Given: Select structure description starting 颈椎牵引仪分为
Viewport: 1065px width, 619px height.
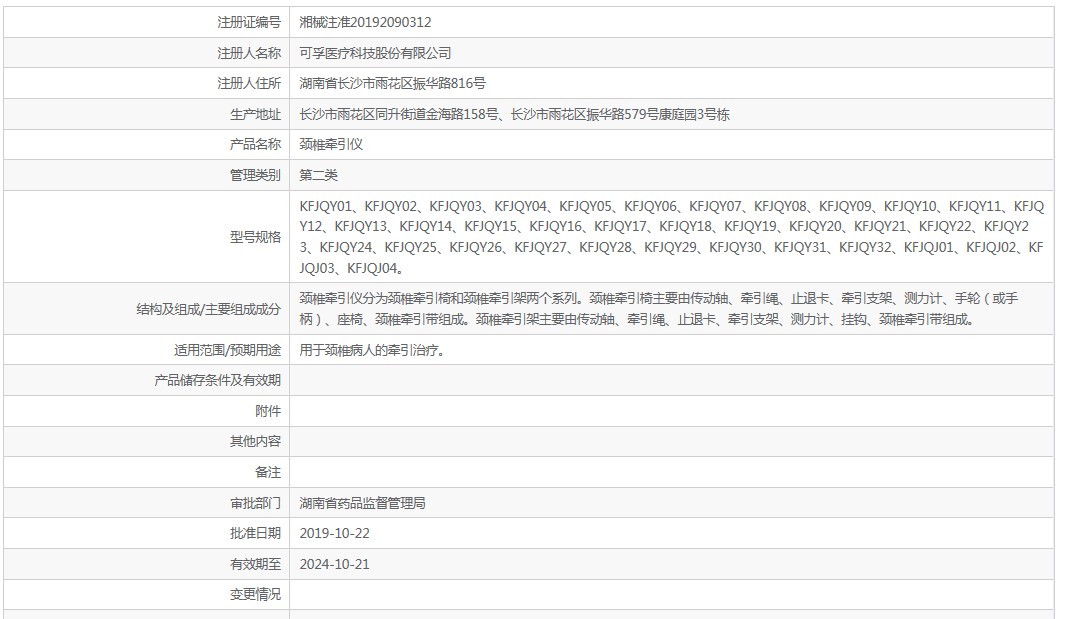Looking at the screenshot, I should pos(659,308).
